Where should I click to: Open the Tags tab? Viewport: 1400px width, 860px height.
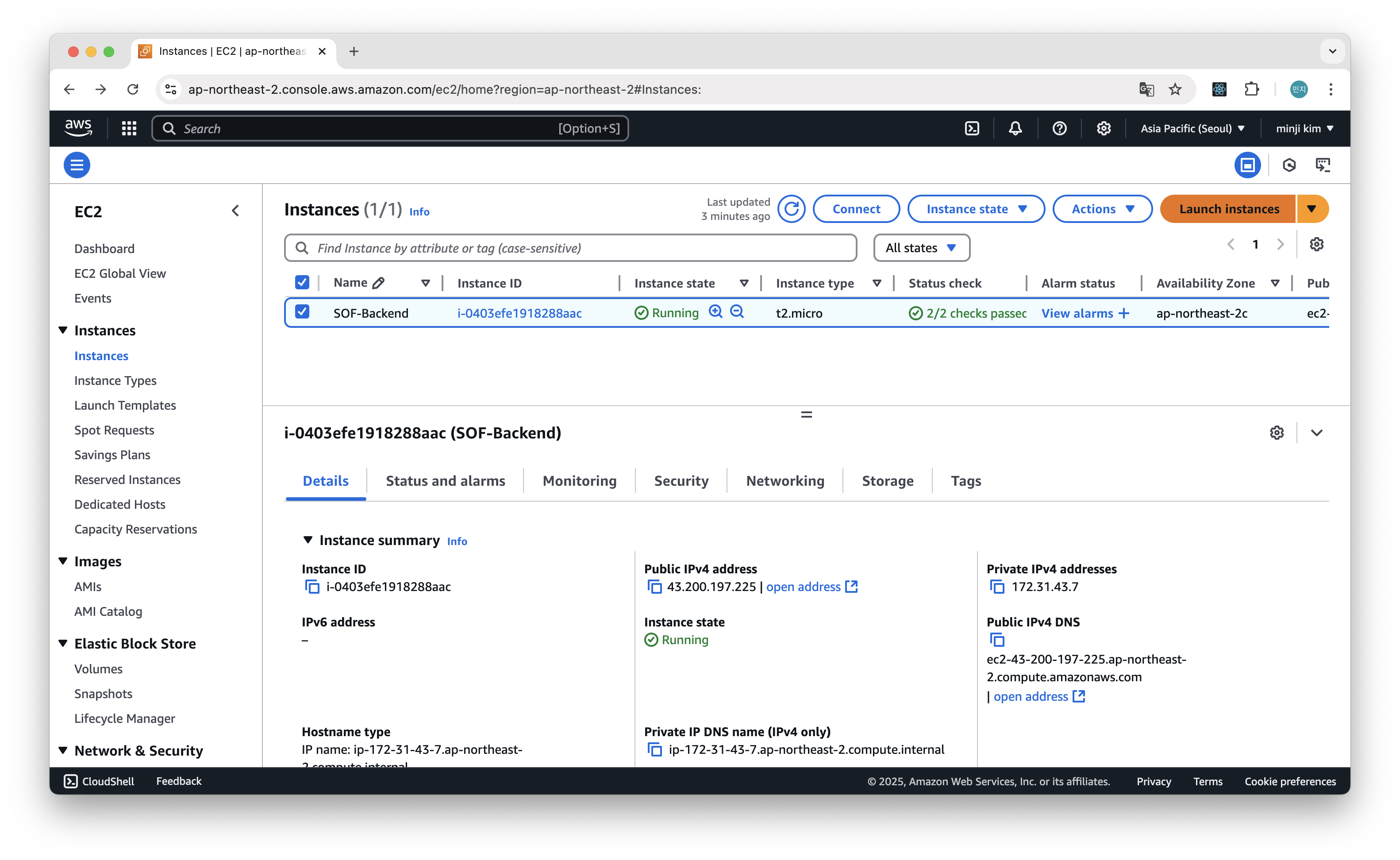tap(966, 480)
